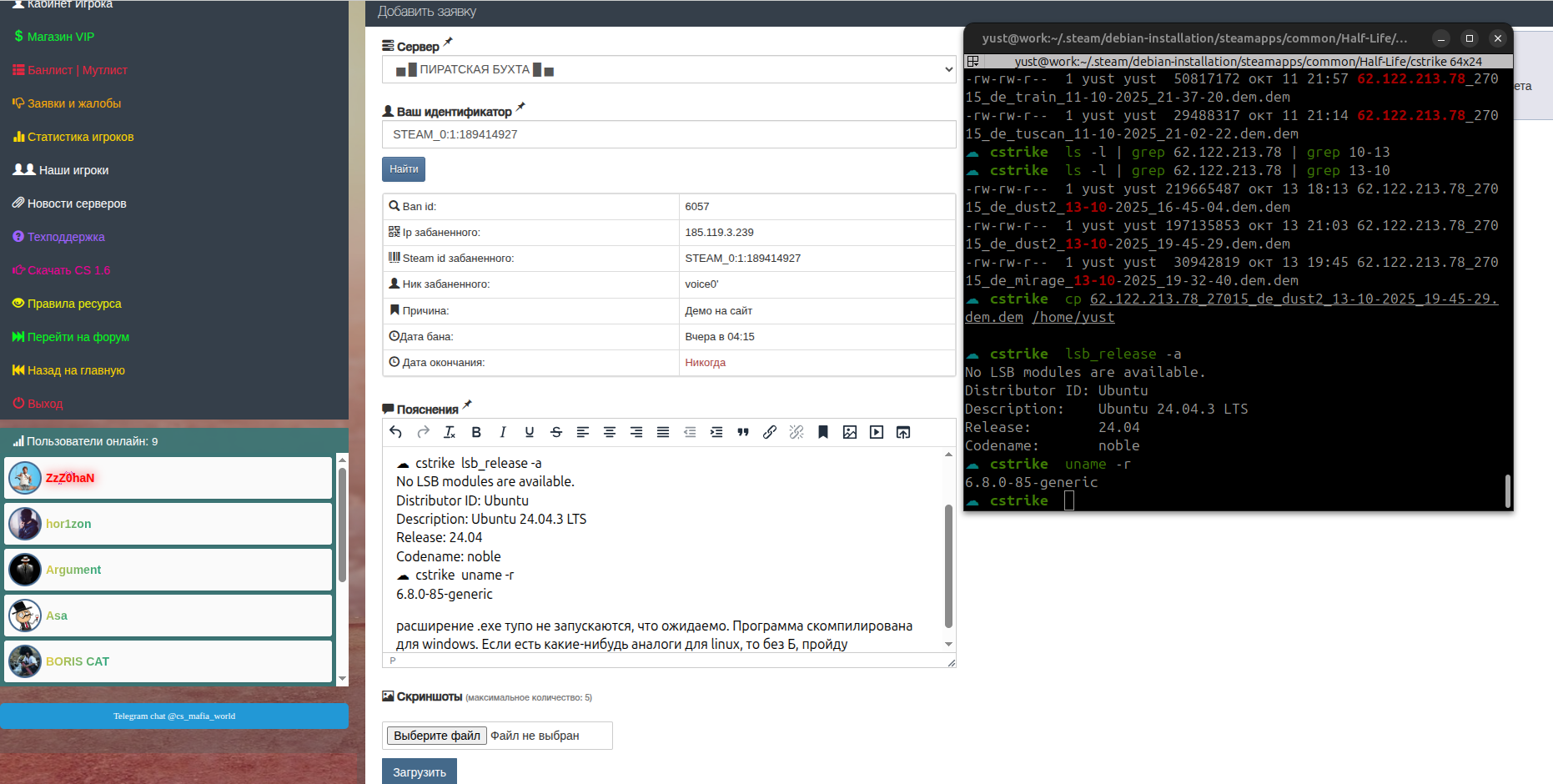Open Статистика игроков menu item
This screenshot has height=784, width=1553.
pyautogui.click(x=80, y=137)
